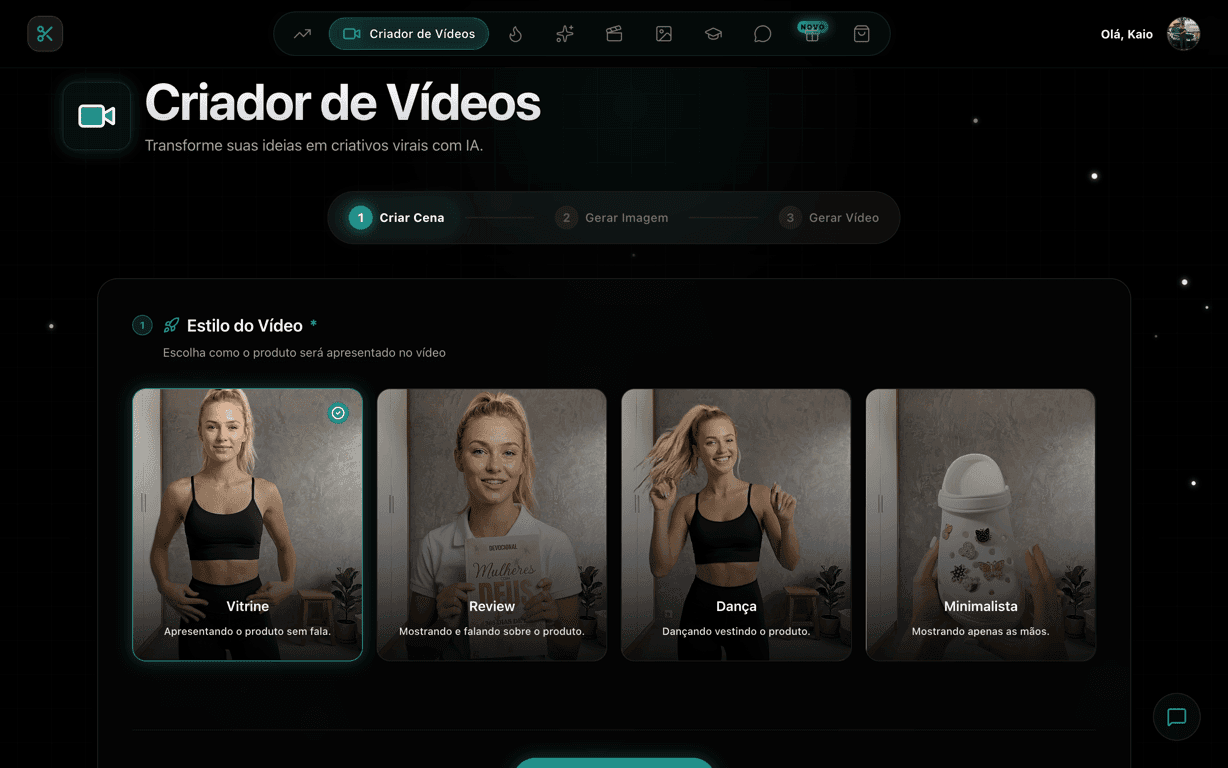1228x768 pixels.
Task: Open the flame icon section
Action: click(515, 34)
